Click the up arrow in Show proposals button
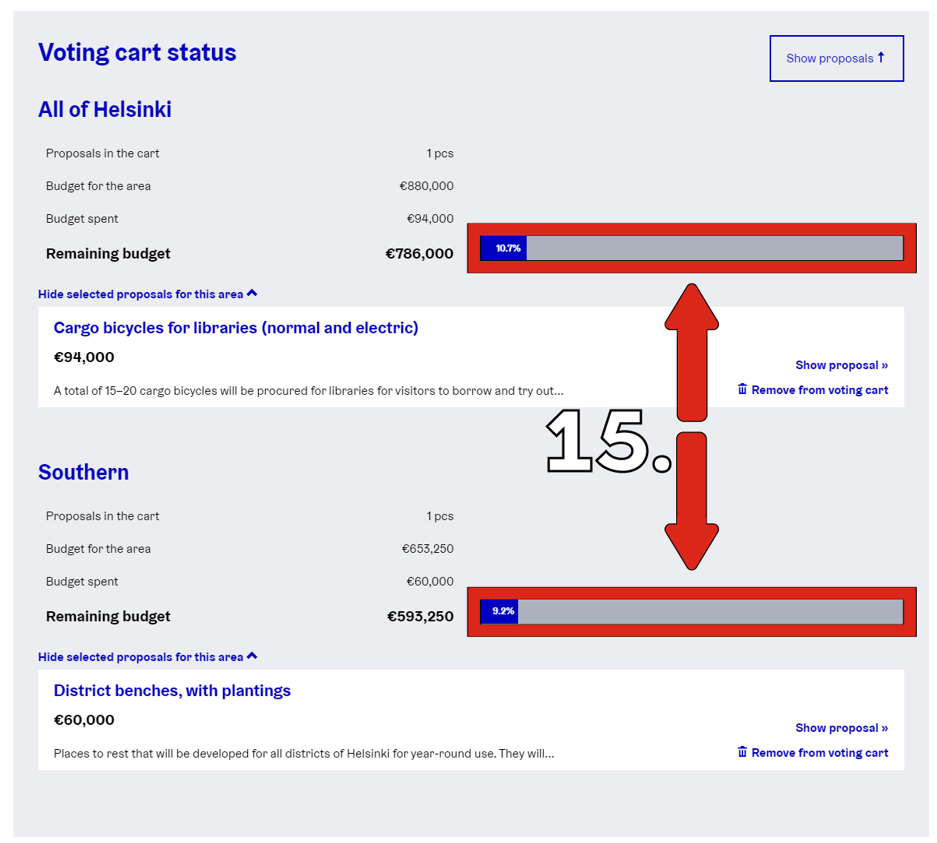Screen dimensions: 937x843 click(x=881, y=58)
